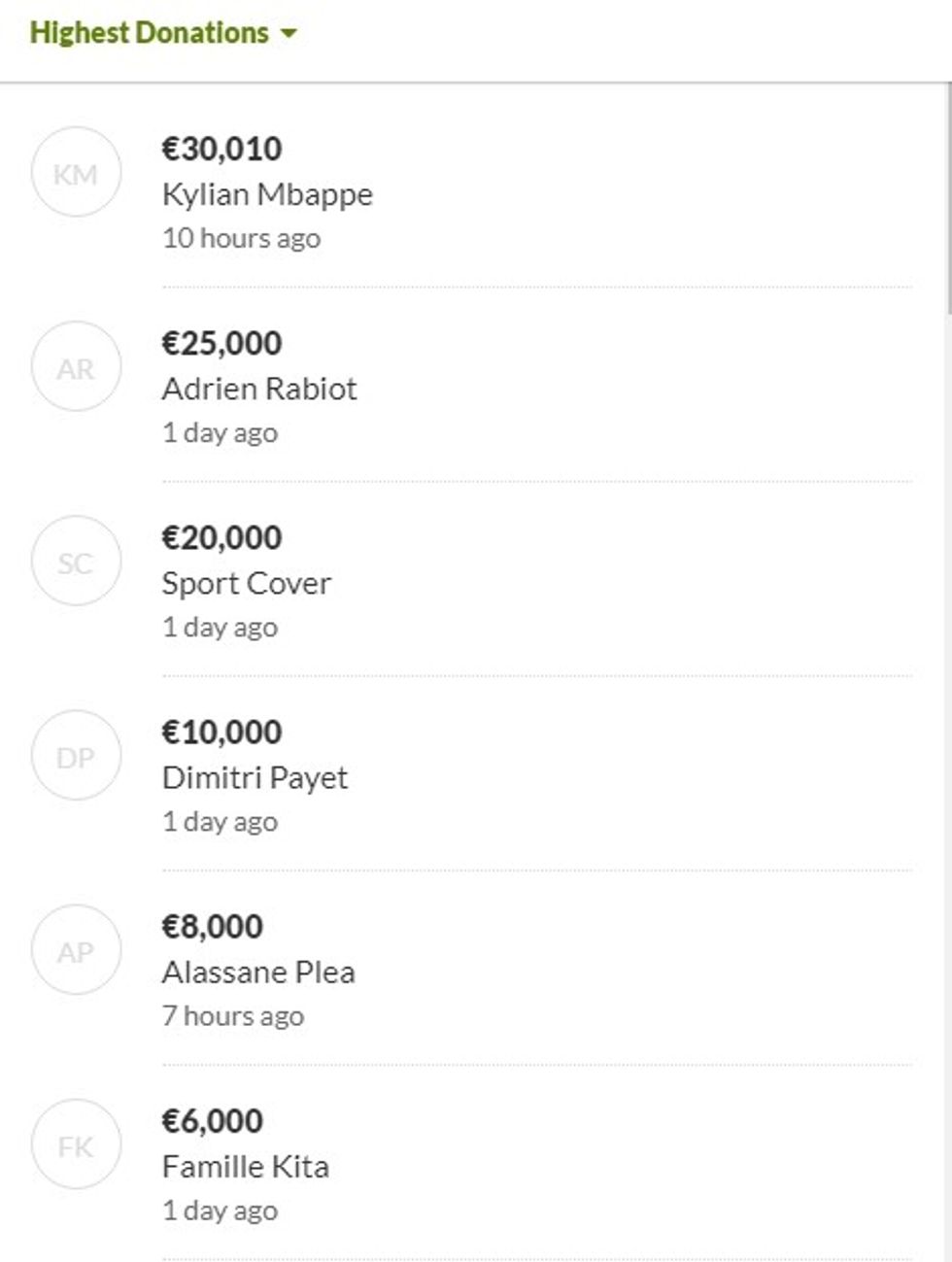Click the €8,000 donation amount

[212, 926]
